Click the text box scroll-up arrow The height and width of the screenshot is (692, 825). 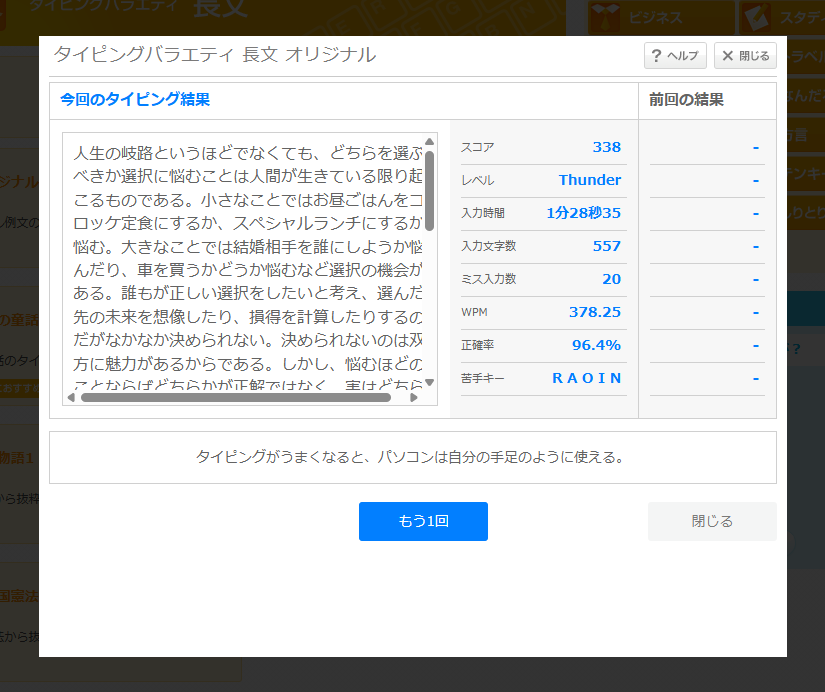click(429, 141)
